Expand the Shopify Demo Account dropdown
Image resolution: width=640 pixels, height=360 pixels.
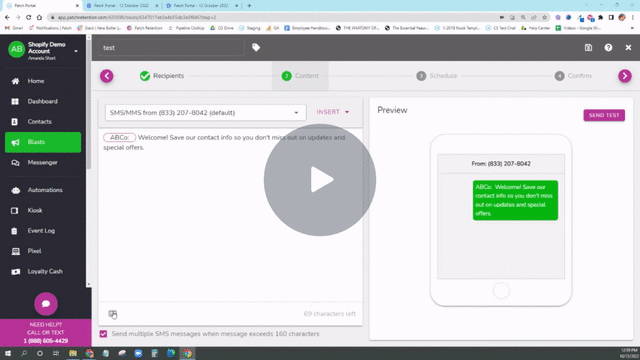click(x=76, y=51)
